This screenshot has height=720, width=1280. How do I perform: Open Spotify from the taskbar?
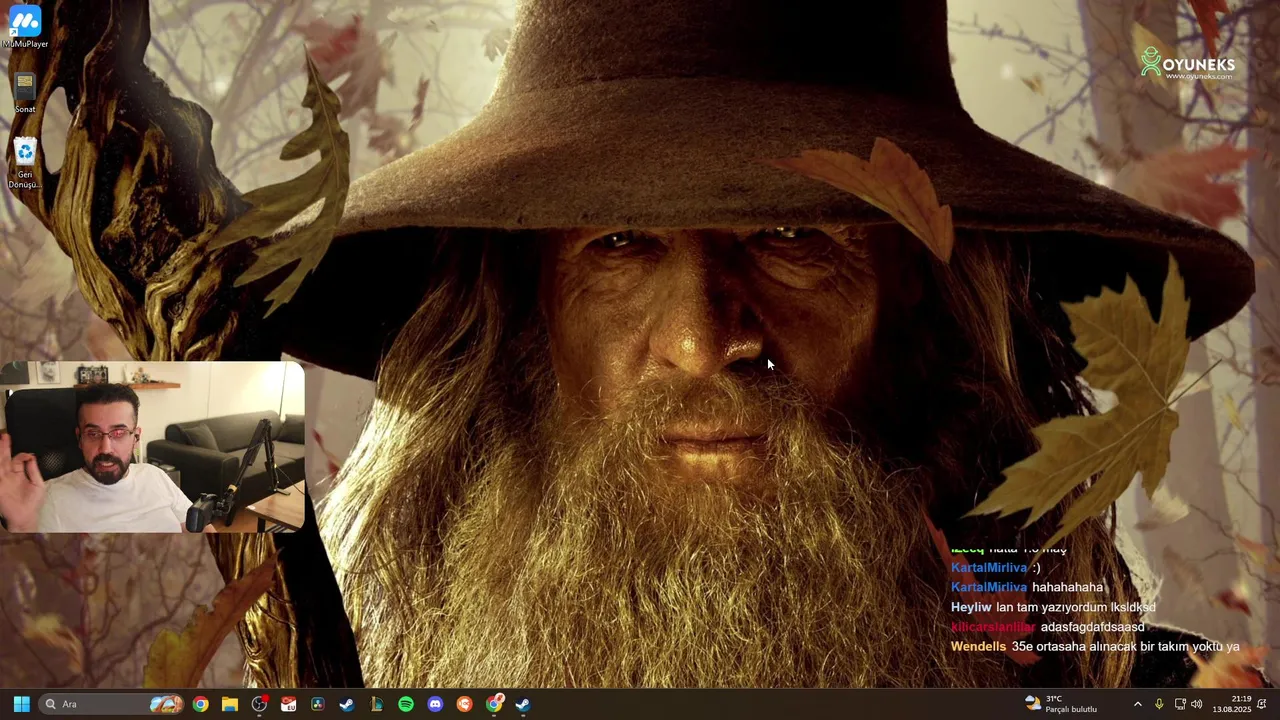point(406,704)
